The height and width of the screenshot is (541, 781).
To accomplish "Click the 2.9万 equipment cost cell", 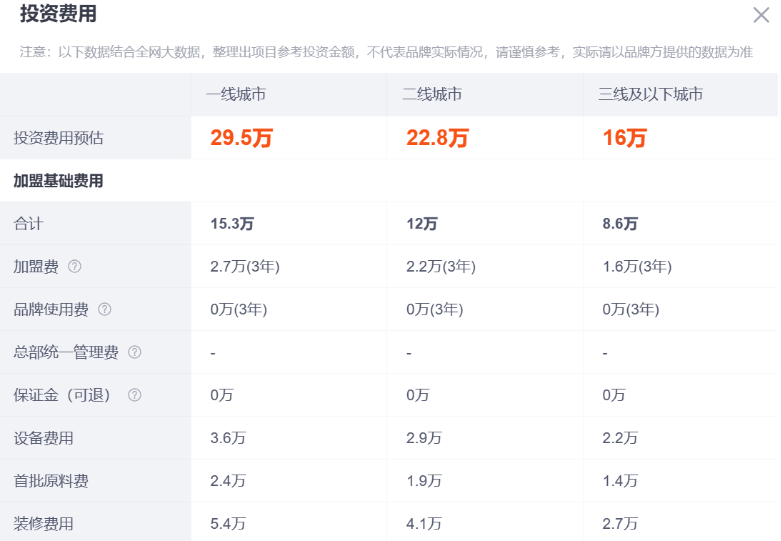I will (424, 438).
